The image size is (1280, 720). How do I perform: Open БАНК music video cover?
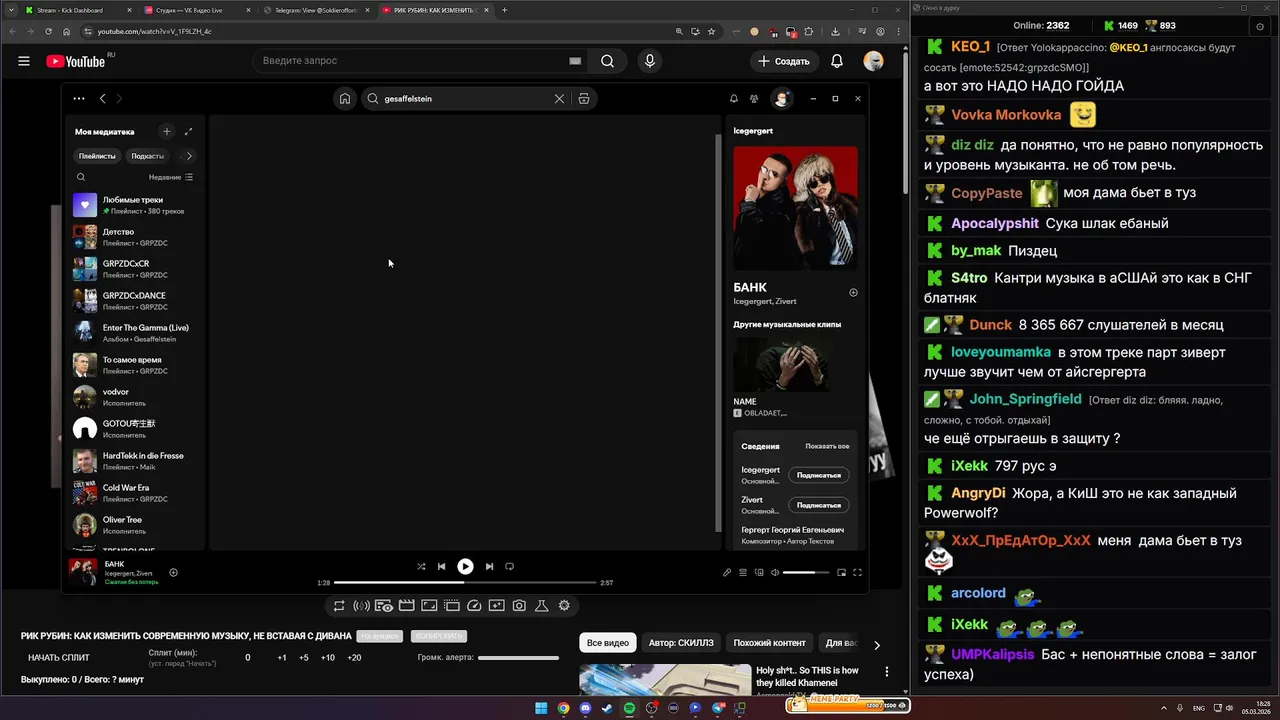point(795,208)
